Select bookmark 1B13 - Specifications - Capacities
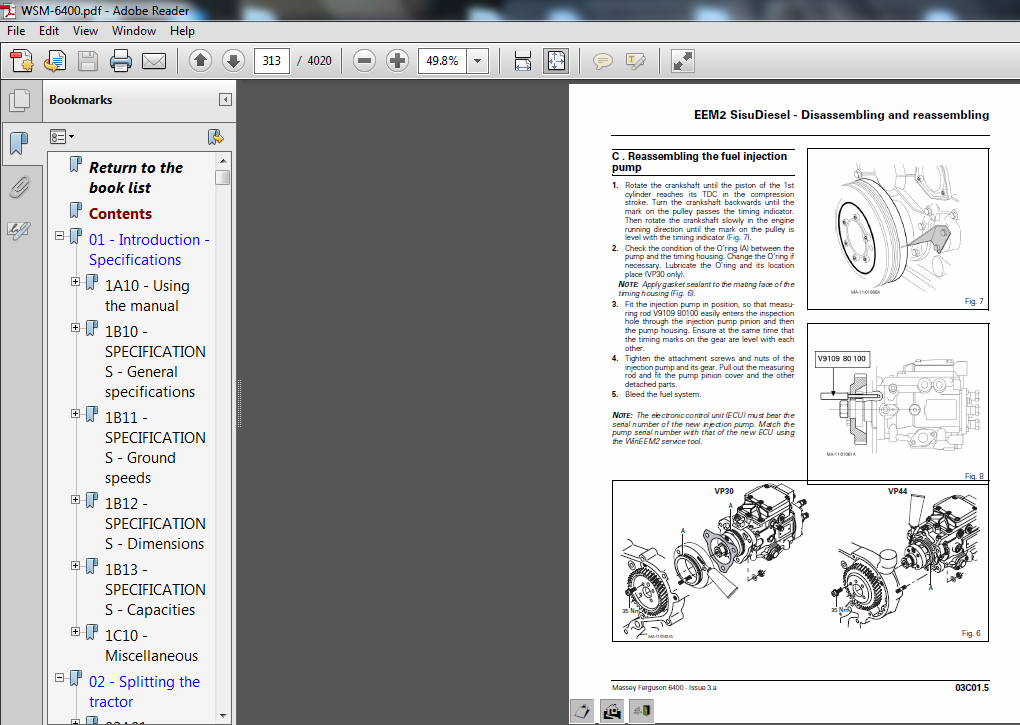The image size is (1020, 725). (155, 590)
